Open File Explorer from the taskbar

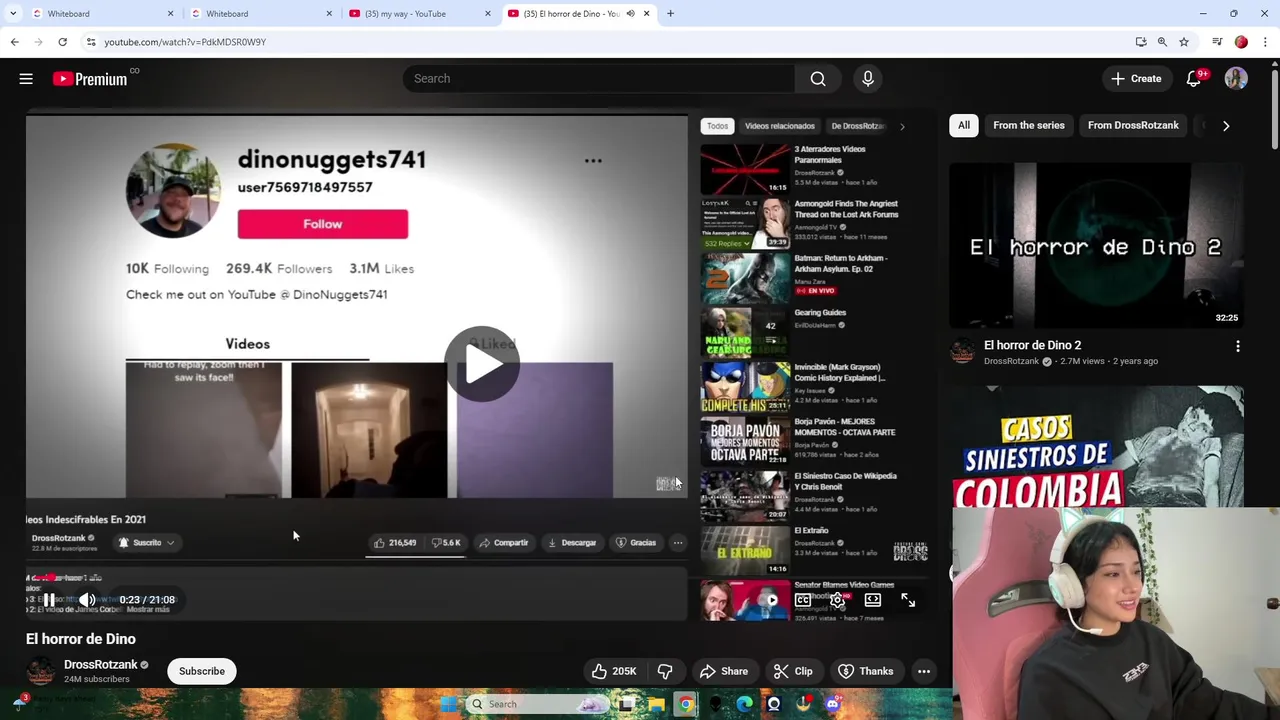[656, 704]
